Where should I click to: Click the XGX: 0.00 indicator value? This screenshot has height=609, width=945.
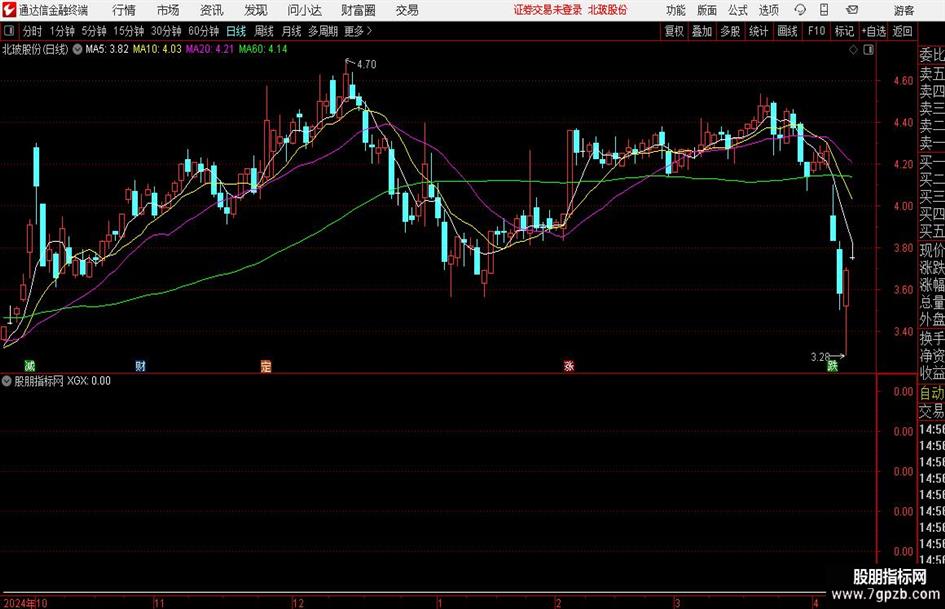point(89,381)
